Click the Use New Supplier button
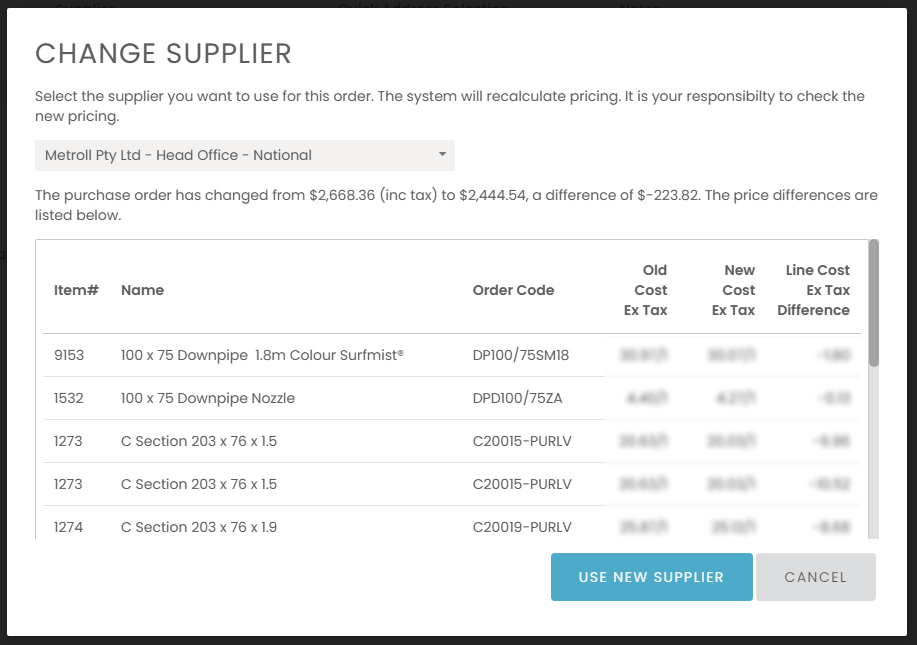The height and width of the screenshot is (645, 917). [651, 577]
